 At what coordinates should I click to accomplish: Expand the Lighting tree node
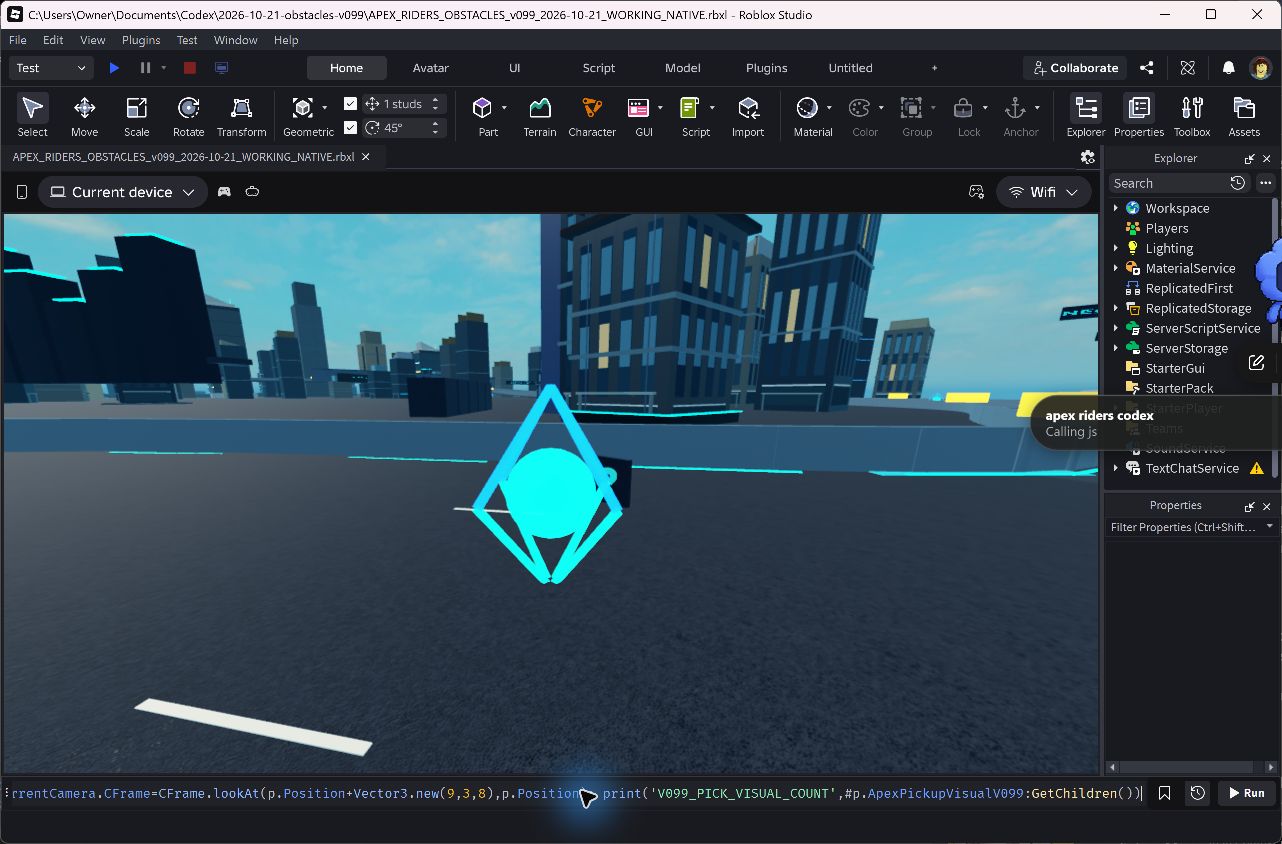coord(1116,248)
